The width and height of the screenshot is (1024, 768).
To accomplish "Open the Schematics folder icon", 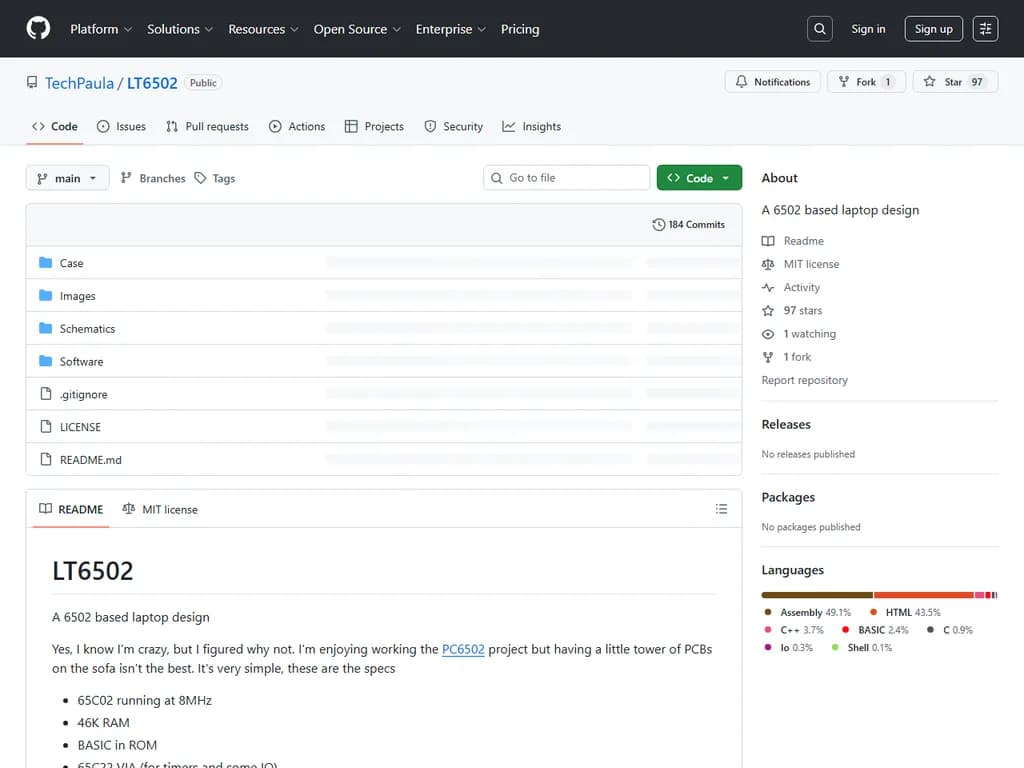I will pyautogui.click(x=45, y=329).
